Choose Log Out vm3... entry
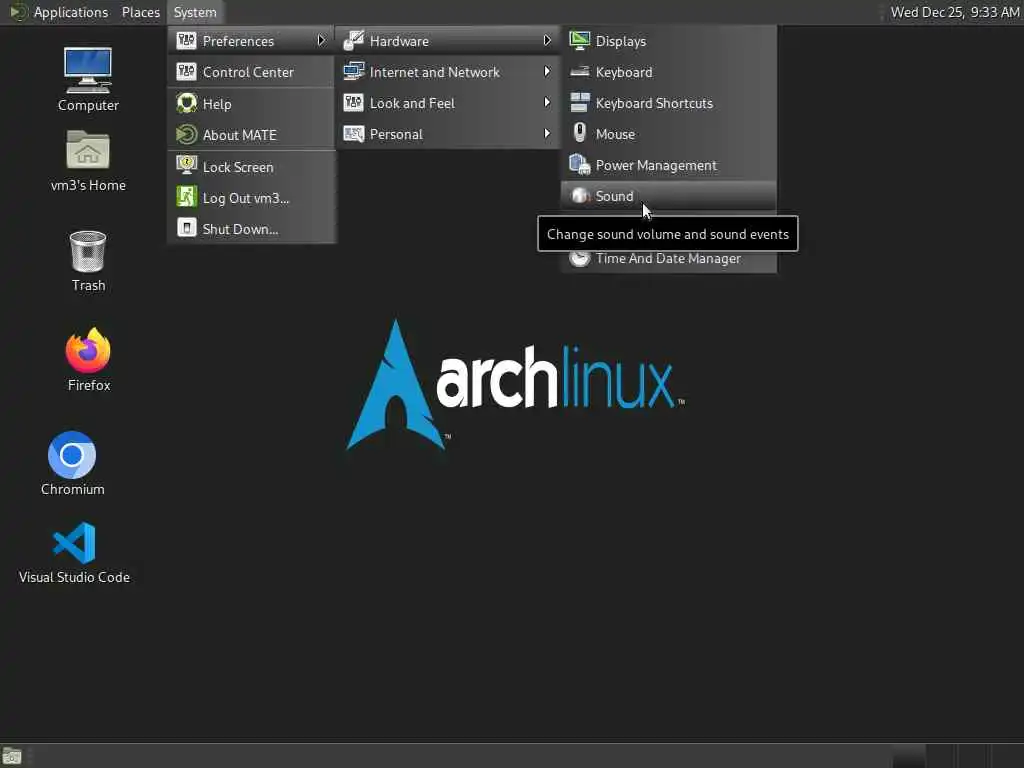1024x768 pixels. 251,197
